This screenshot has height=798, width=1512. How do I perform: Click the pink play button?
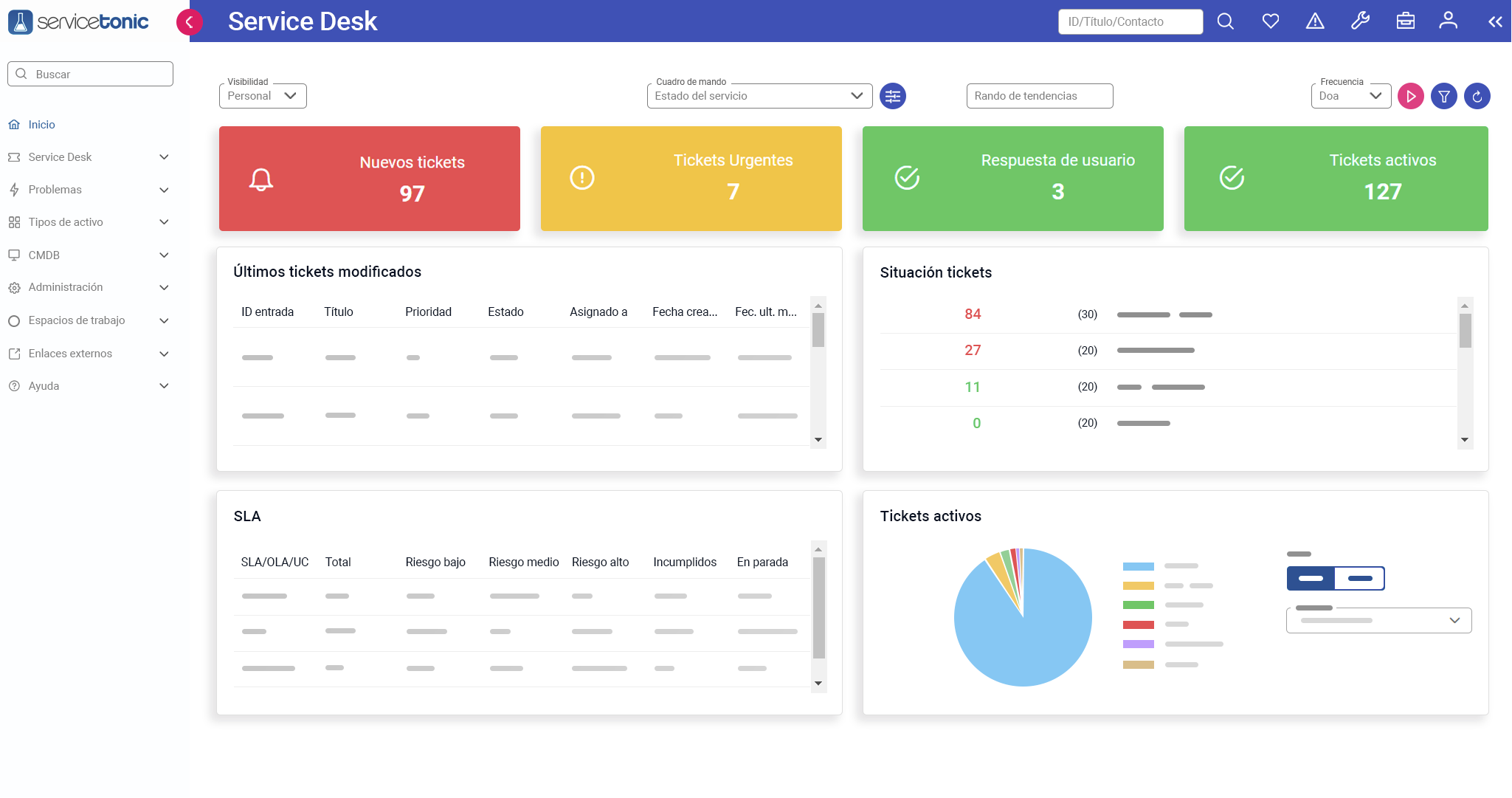1410,96
